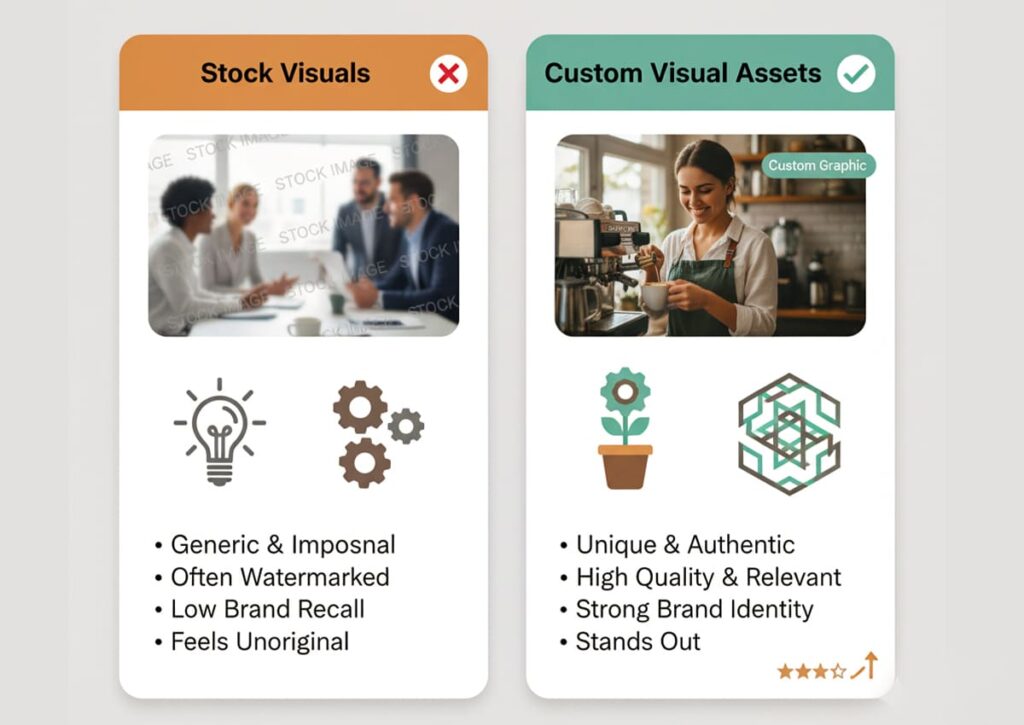Click the star rating row
This screenshot has height=725, width=1024.
point(812,671)
